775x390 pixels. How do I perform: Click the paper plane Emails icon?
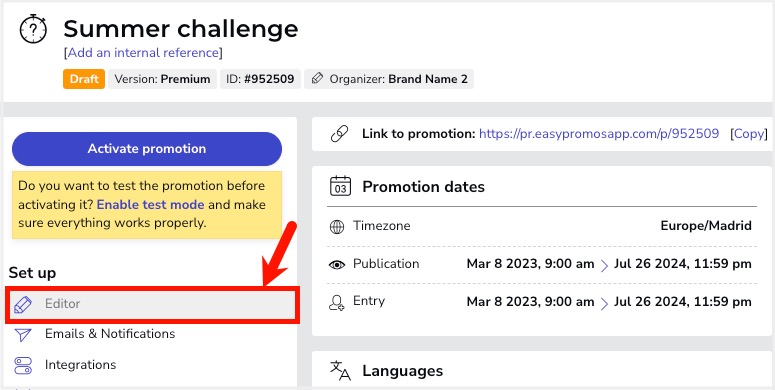click(23, 335)
